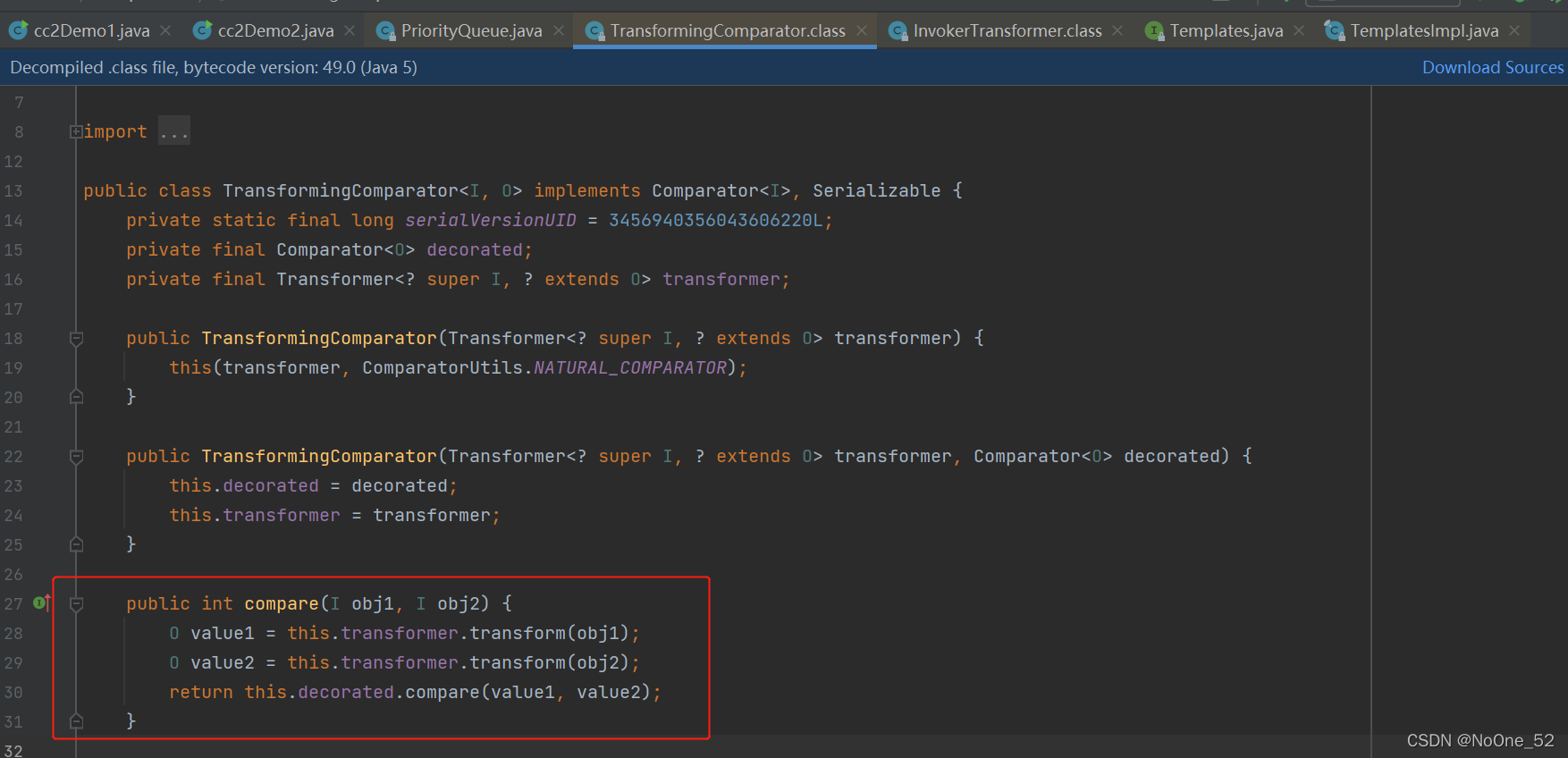1568x758 pixels.
Task: Click value1 variable declaration on line 28
Action: [223, 633]
